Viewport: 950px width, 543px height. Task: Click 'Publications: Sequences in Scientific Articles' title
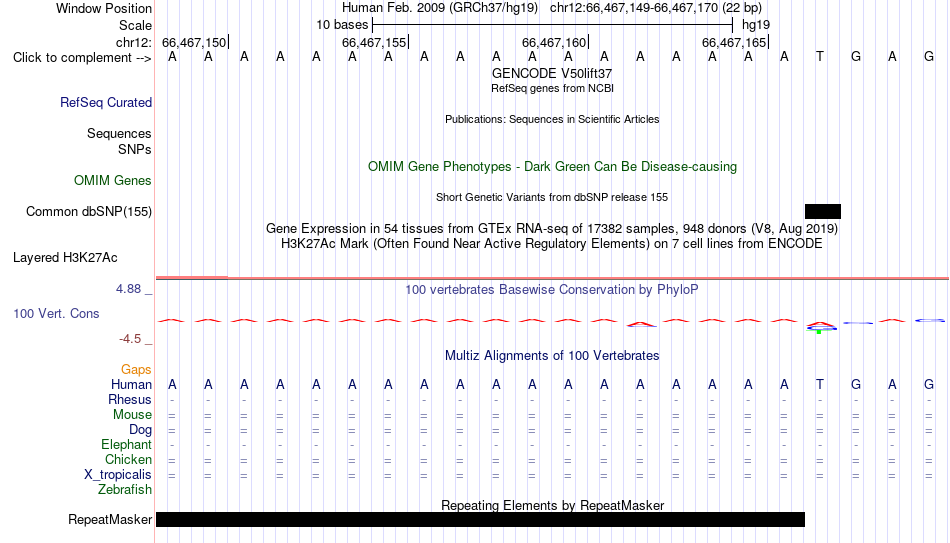552,119
